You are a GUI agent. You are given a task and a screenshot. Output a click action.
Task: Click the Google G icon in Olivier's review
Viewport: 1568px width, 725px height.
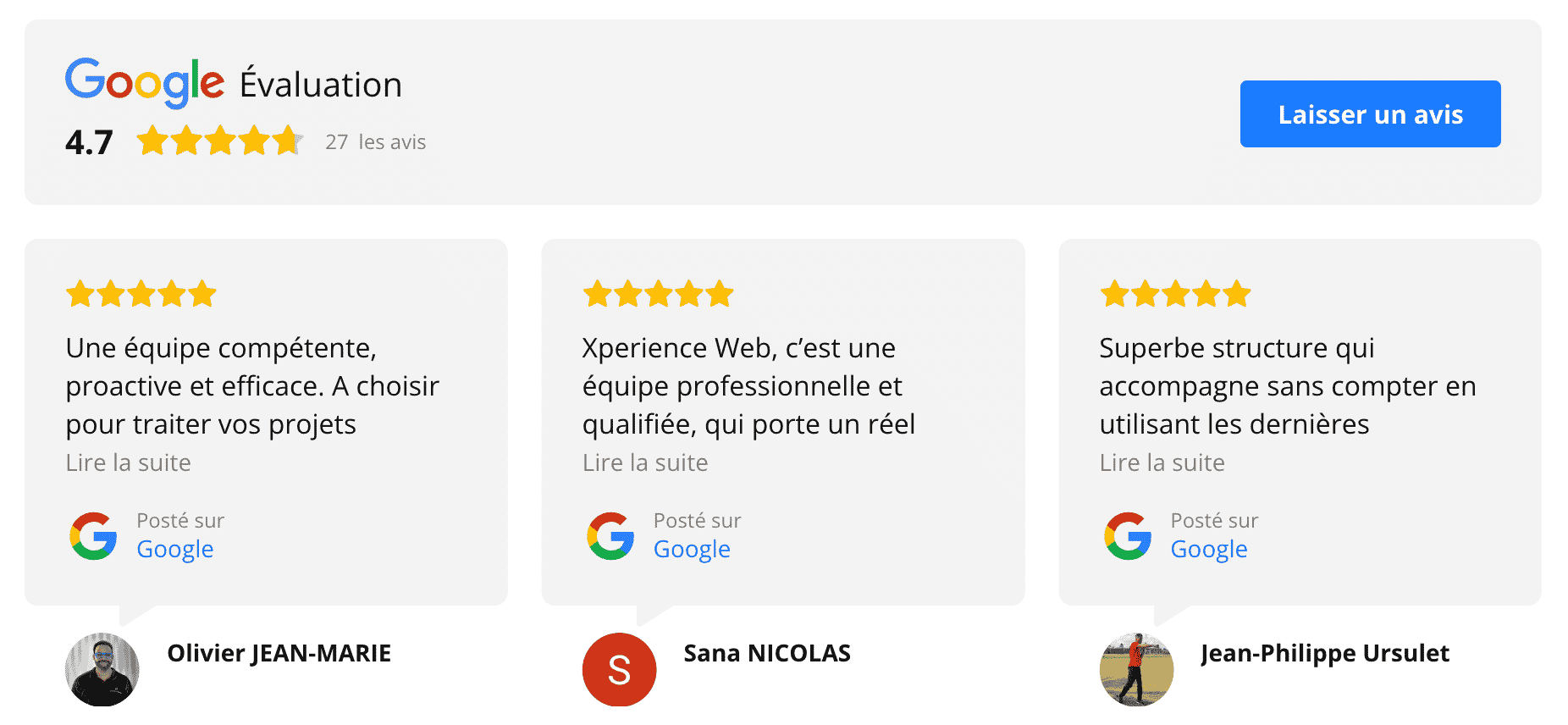pos(93,535)
